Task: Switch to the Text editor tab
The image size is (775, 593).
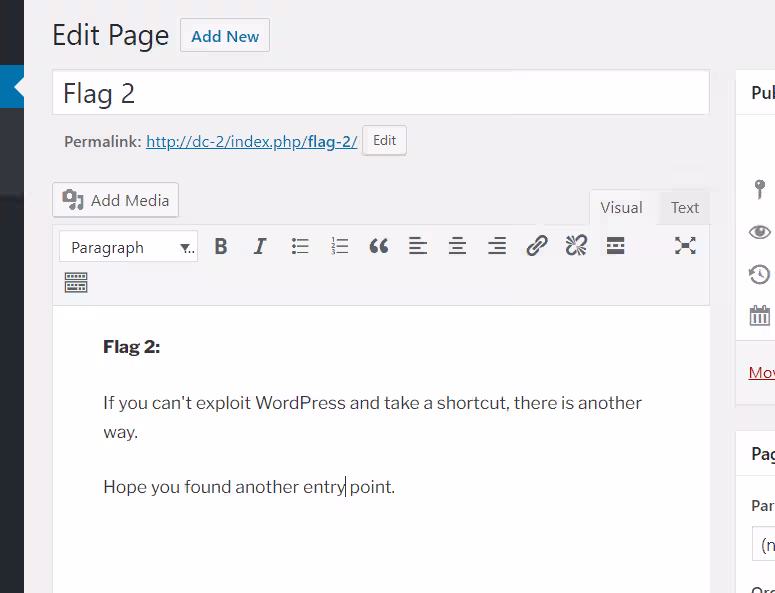Action: click(x=685, y=208)
